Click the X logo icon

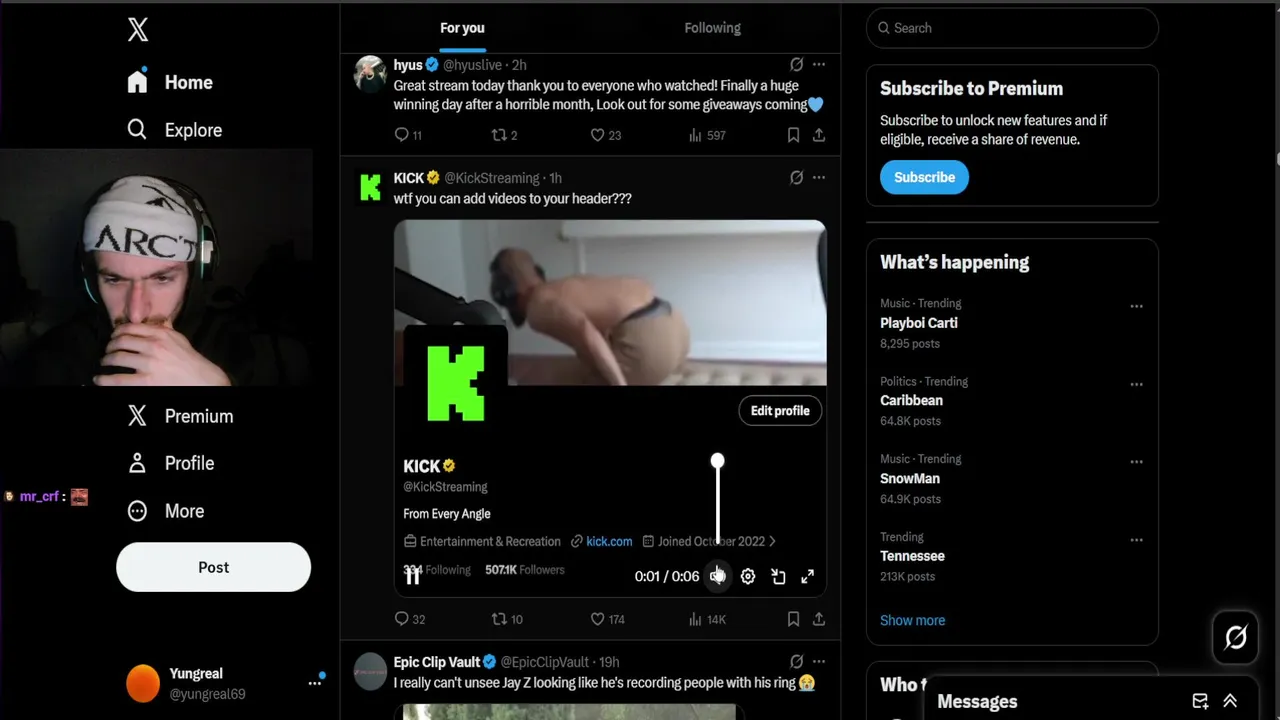(x=138, y=30)
